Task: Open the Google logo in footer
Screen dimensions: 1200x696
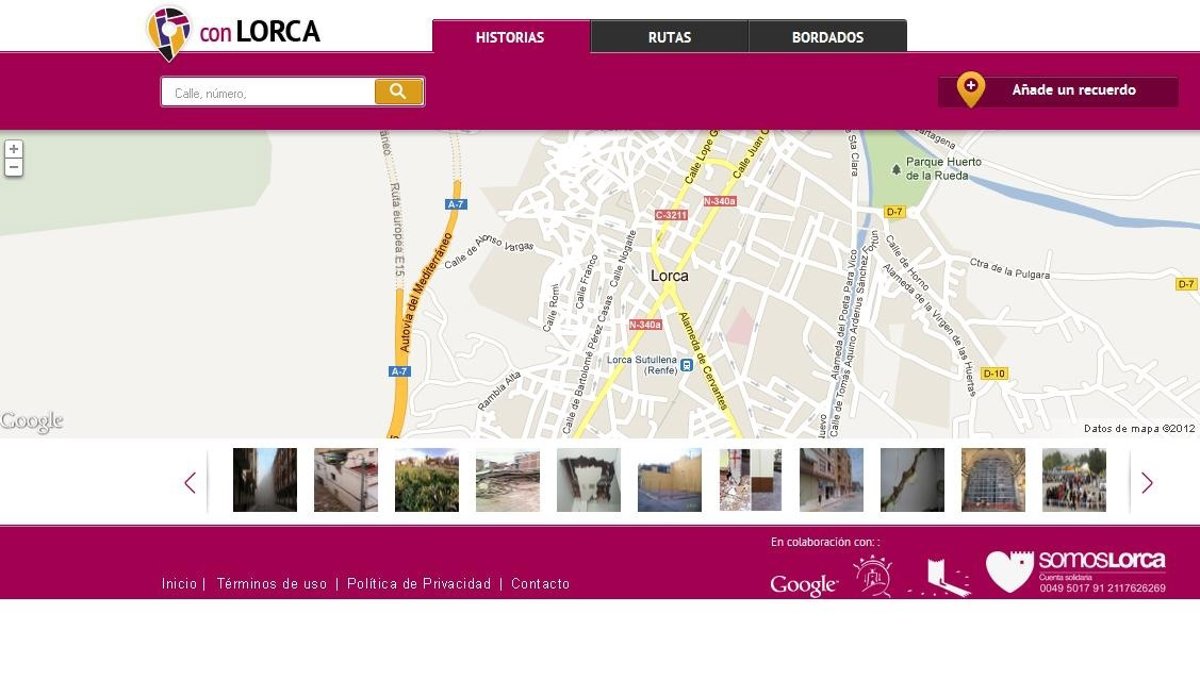Action: coord(803,585)
